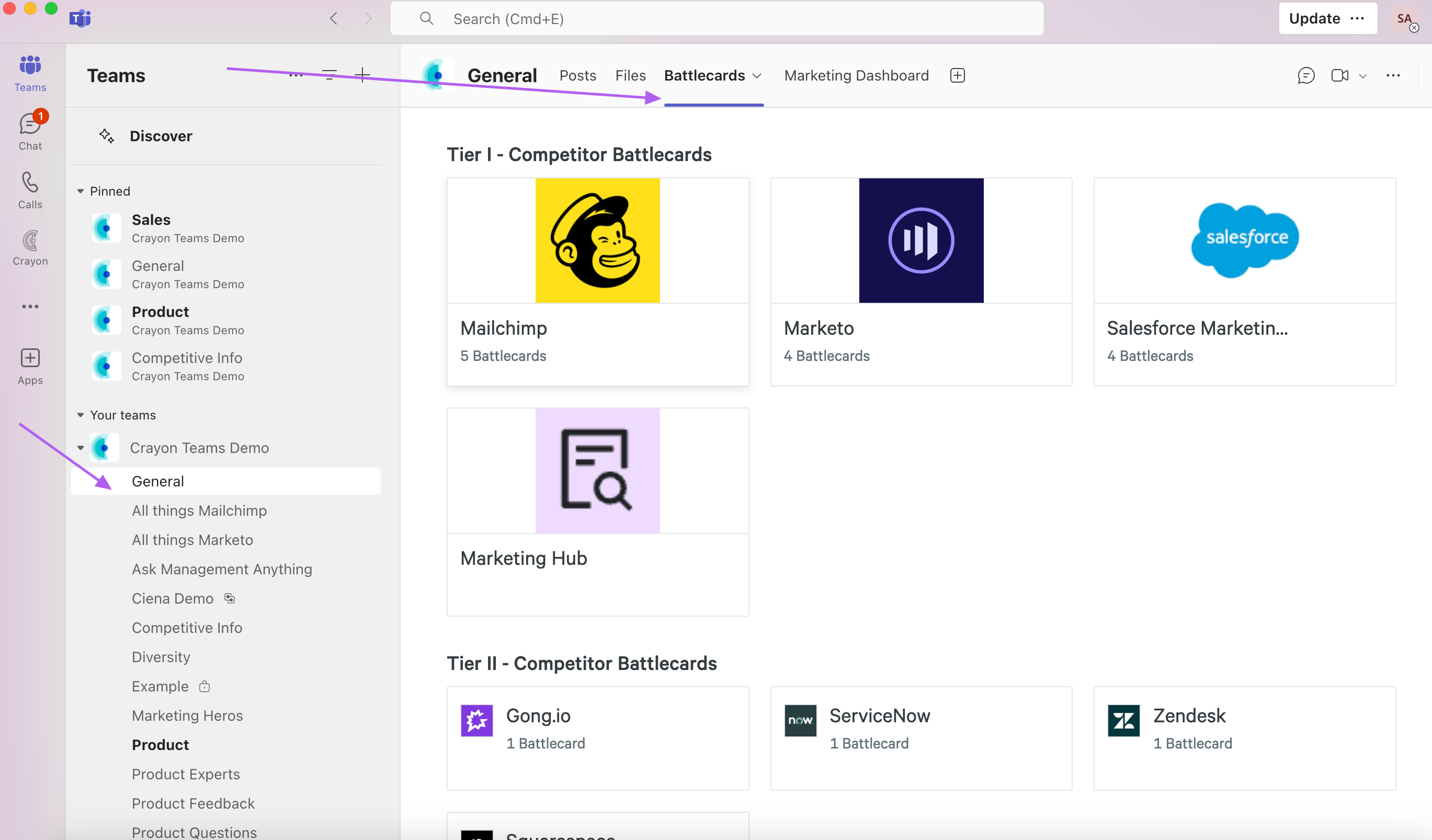Collapse the Pinned section
The width and height of the screenshot is (1432, 840).
pyautogui.click(x=81, y=191)
